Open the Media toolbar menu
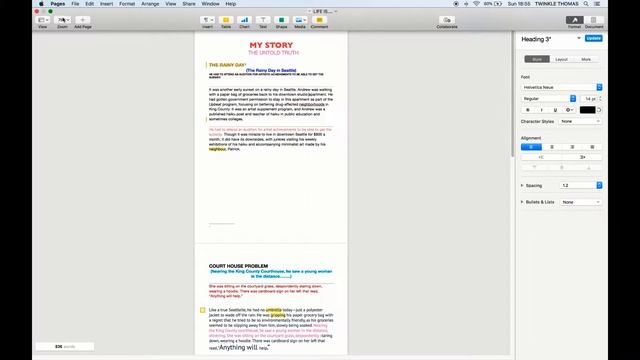This screenshot has height=360, width=640. click(x=300, y=20)
